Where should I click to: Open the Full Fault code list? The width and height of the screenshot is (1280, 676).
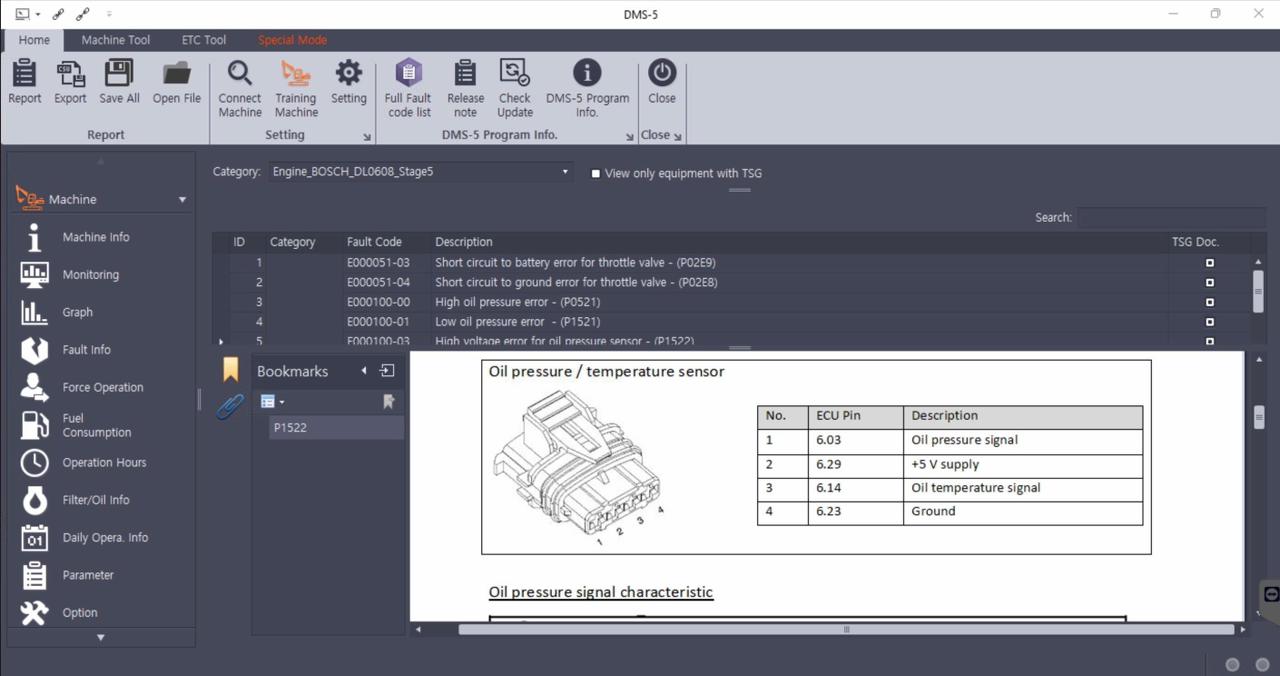[408, 87]
